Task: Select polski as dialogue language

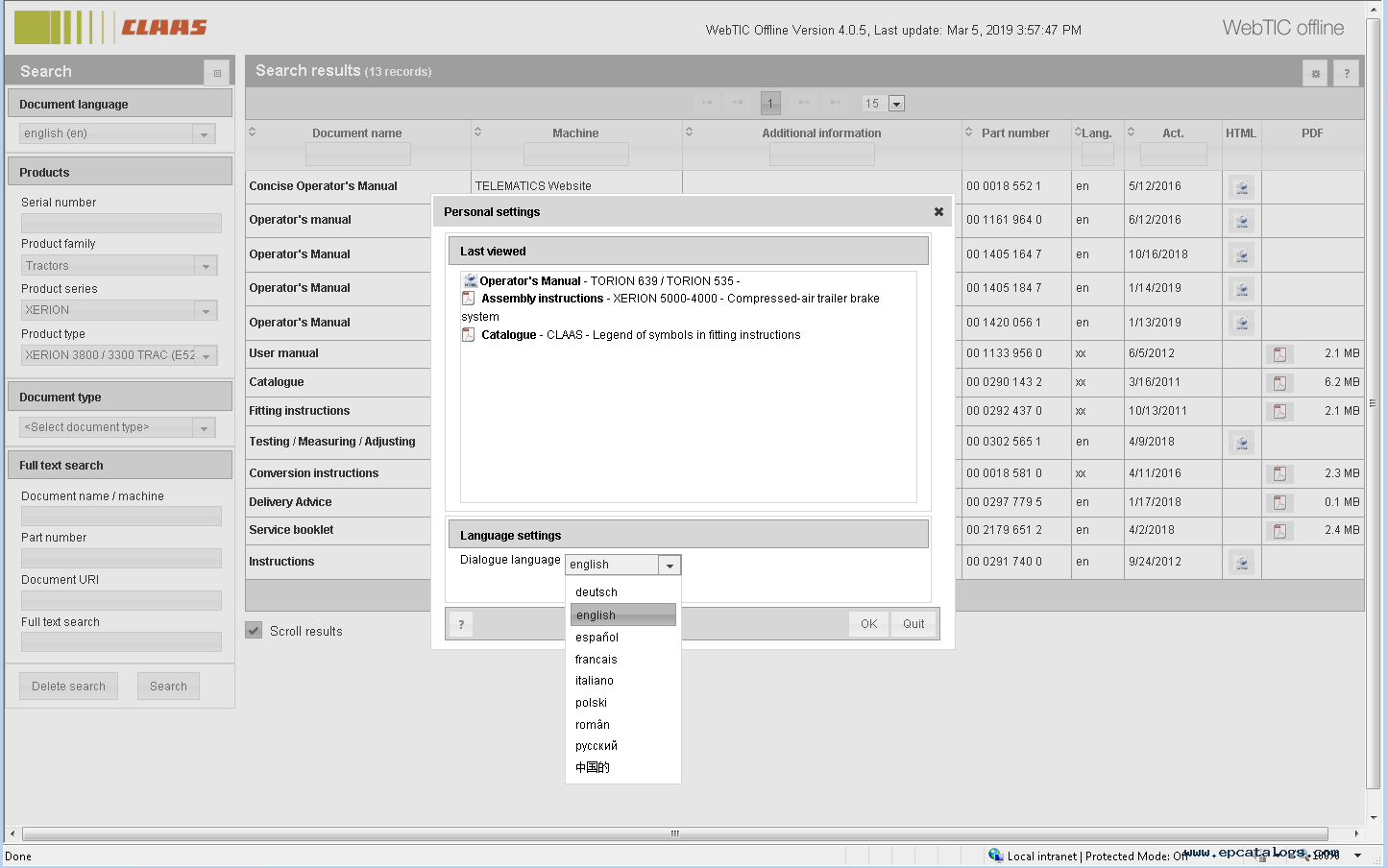Action: point(623,703)
